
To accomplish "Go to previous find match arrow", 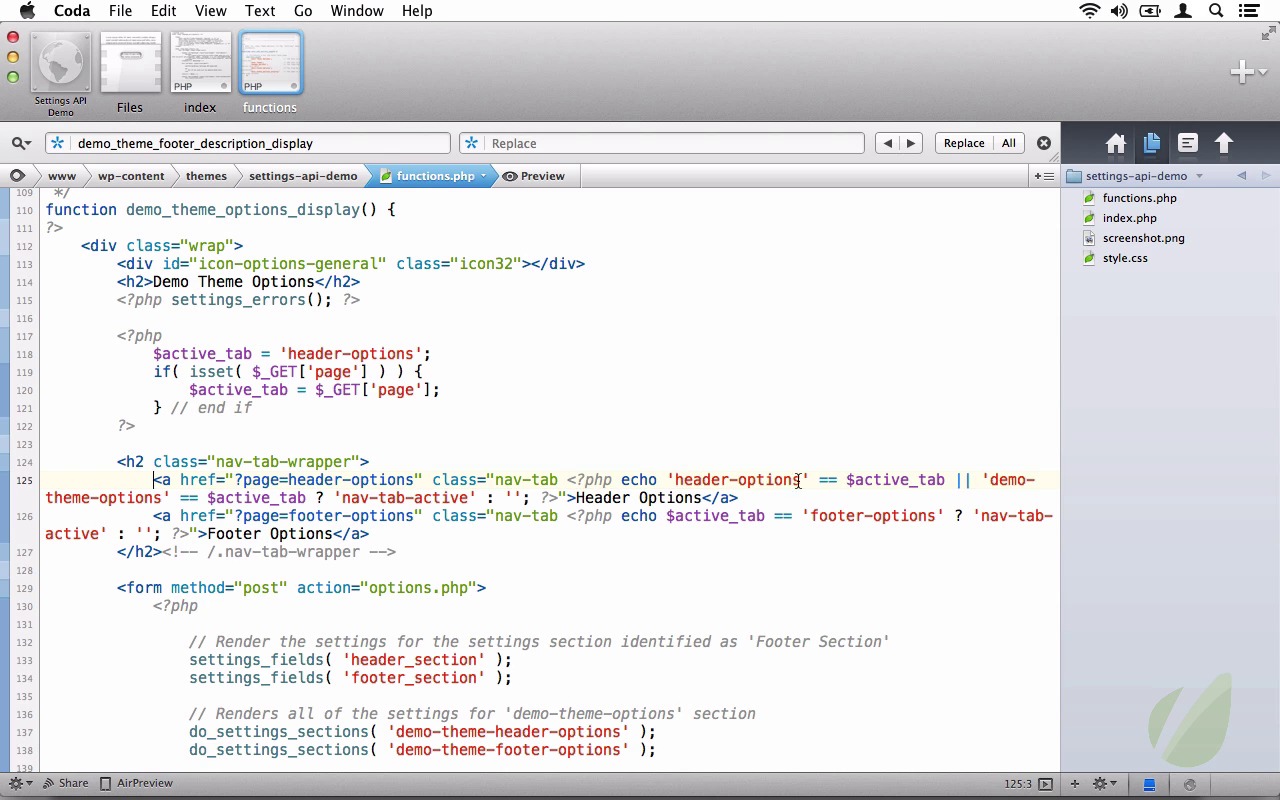I will click(887, 143).
